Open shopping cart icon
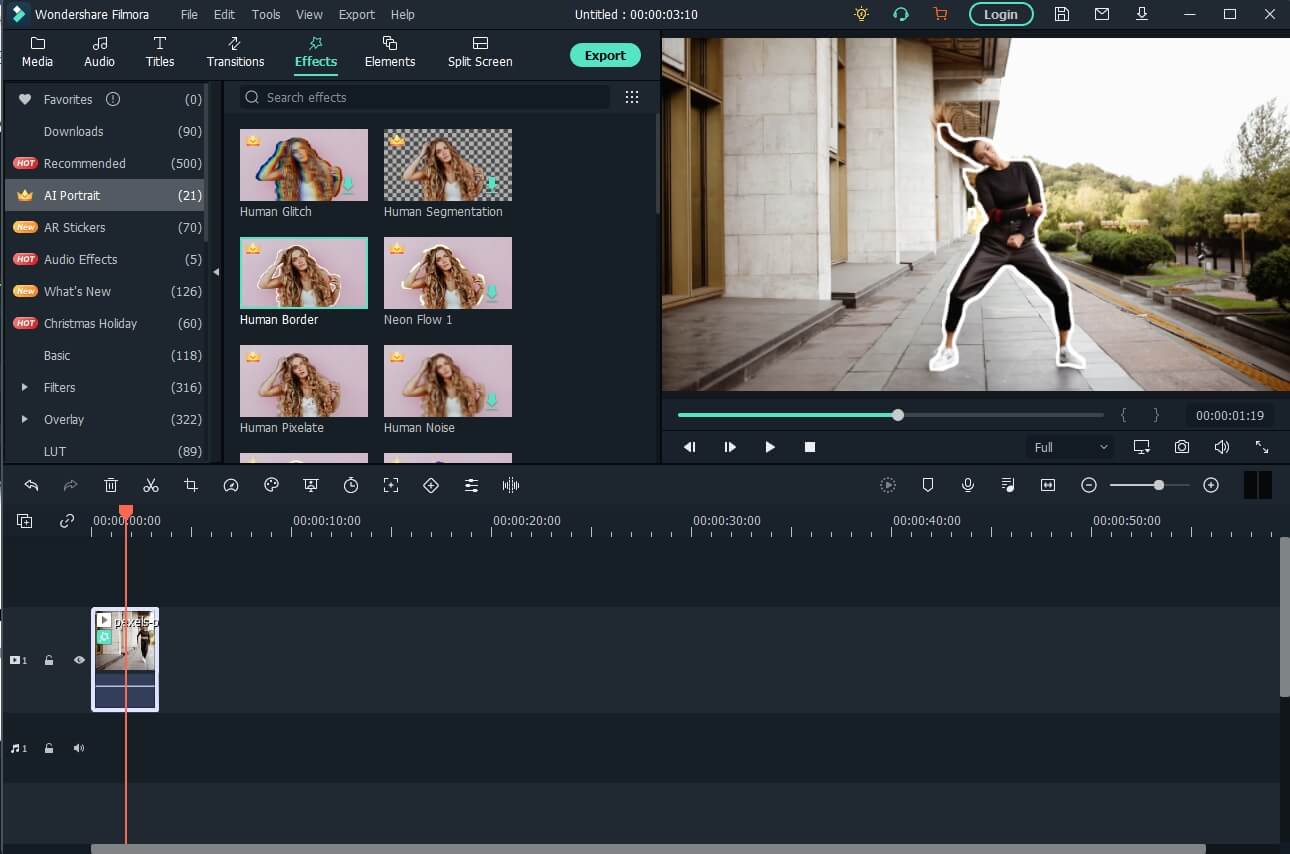This screenshot has width=1290, height=854. point(940,14)
